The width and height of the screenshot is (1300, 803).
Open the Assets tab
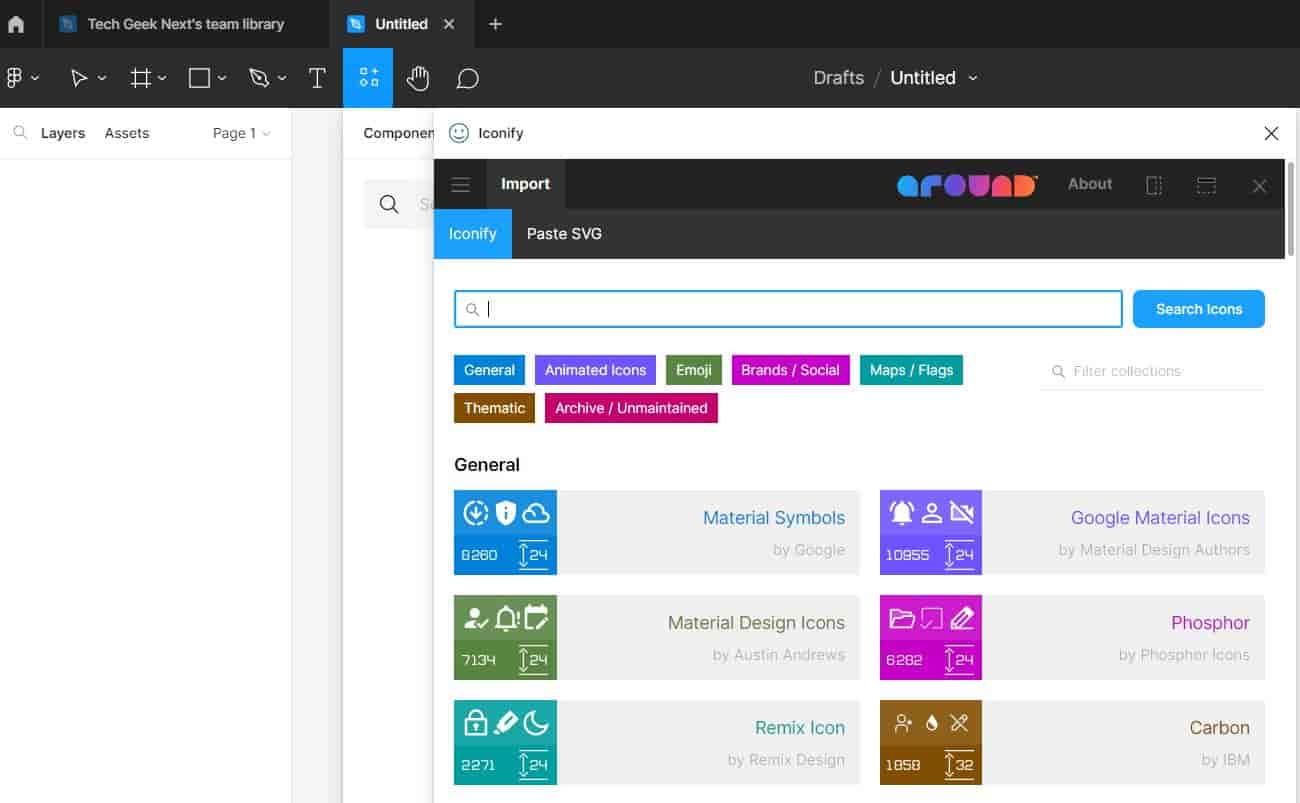coord(127,133)
